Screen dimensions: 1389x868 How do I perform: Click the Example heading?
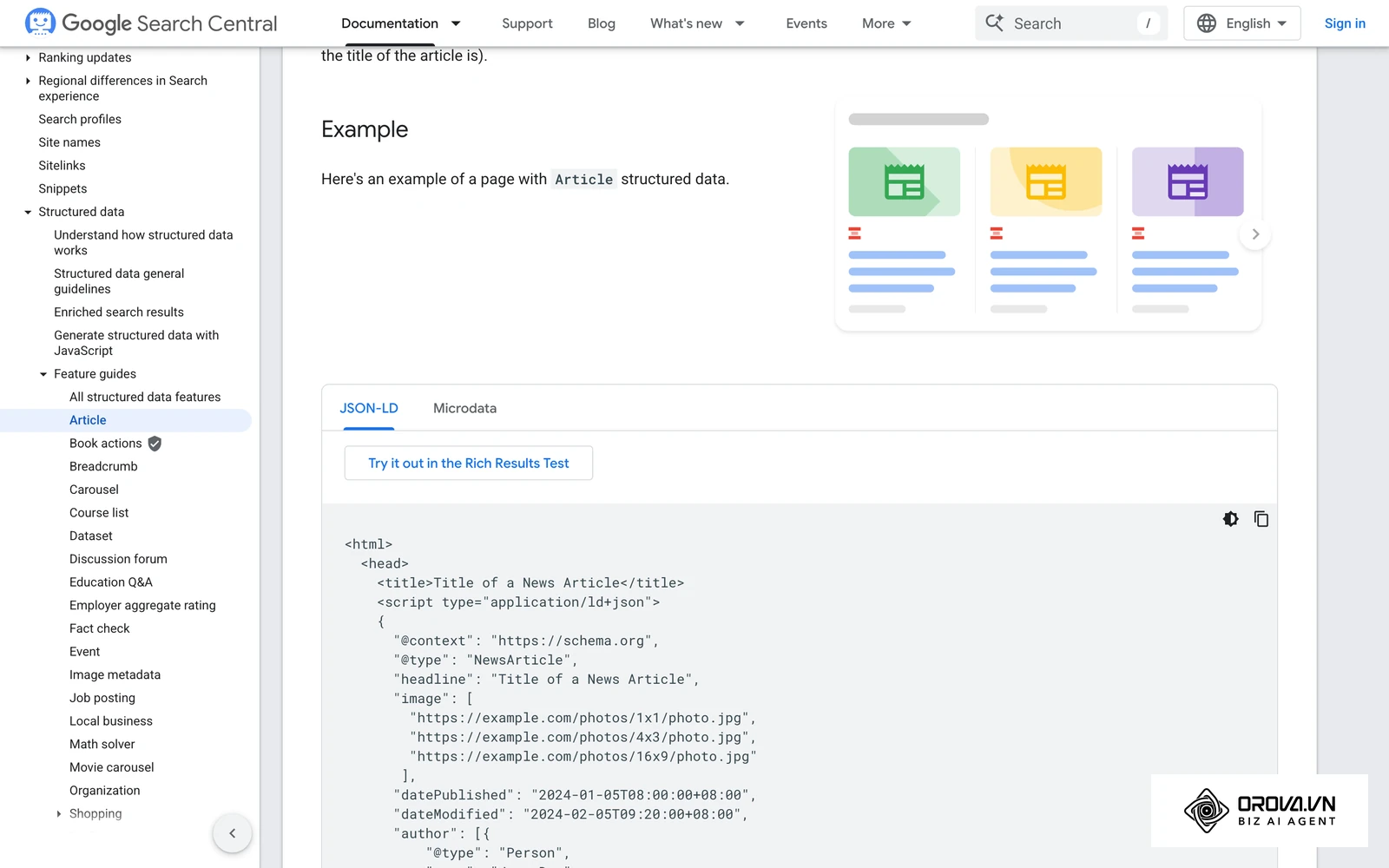point(365,129)
